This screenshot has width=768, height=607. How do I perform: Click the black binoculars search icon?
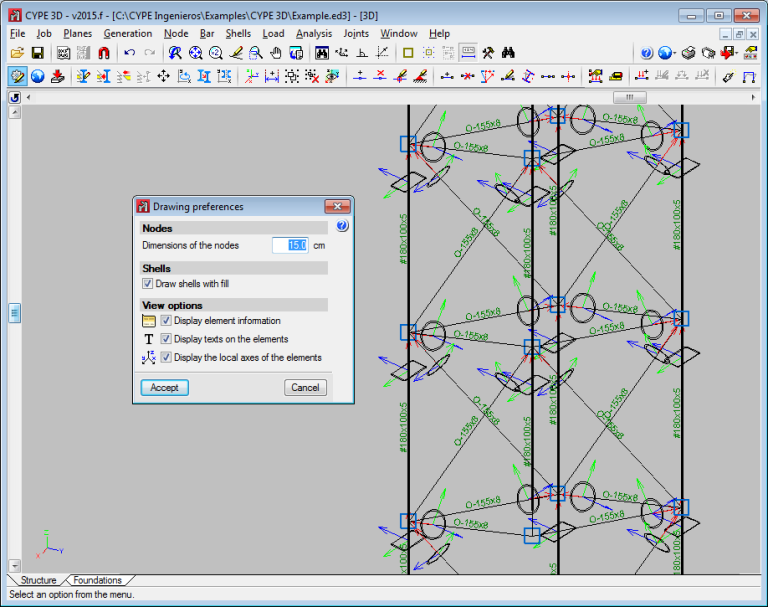coord(508,53)
